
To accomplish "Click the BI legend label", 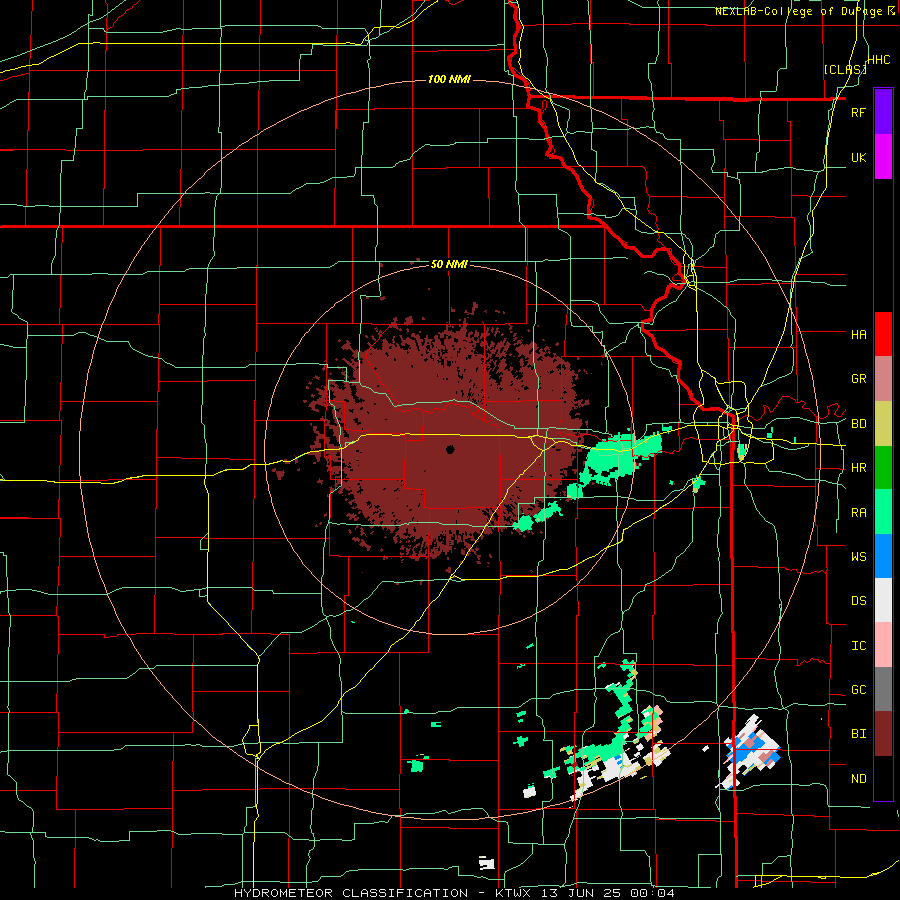I will coord(858,734).
